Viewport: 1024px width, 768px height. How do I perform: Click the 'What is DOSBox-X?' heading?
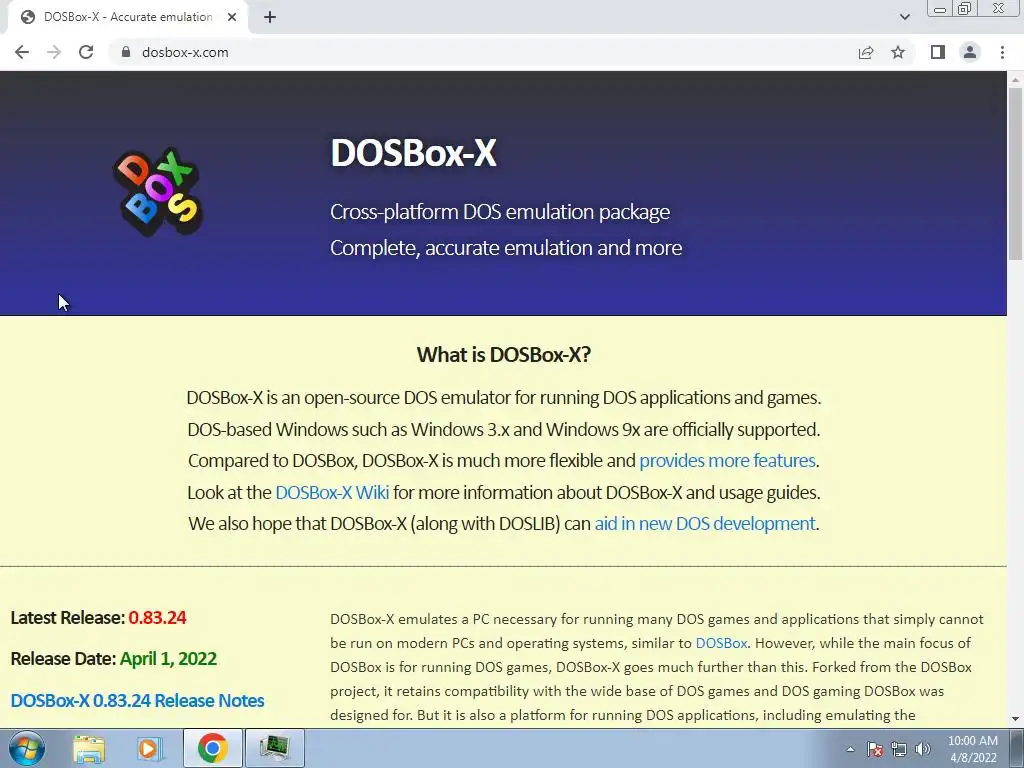tap(504, 354)
